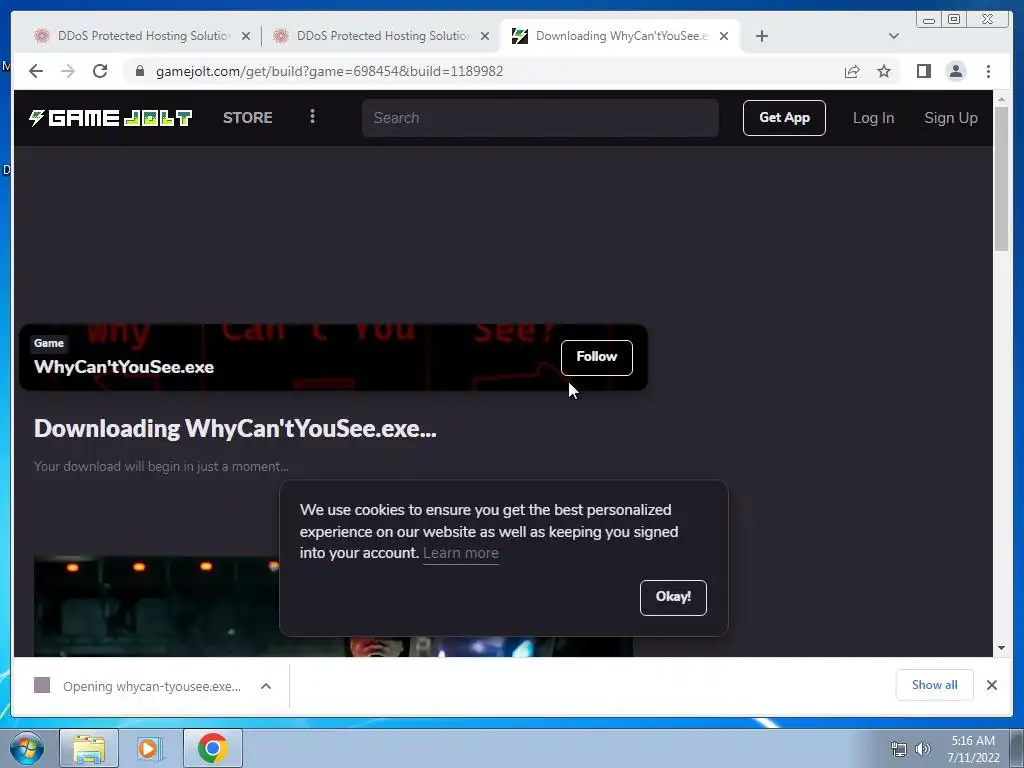The height and width of the screenshot is (768, 1024).
Task: Open the network tray icon
Action: 899,749
